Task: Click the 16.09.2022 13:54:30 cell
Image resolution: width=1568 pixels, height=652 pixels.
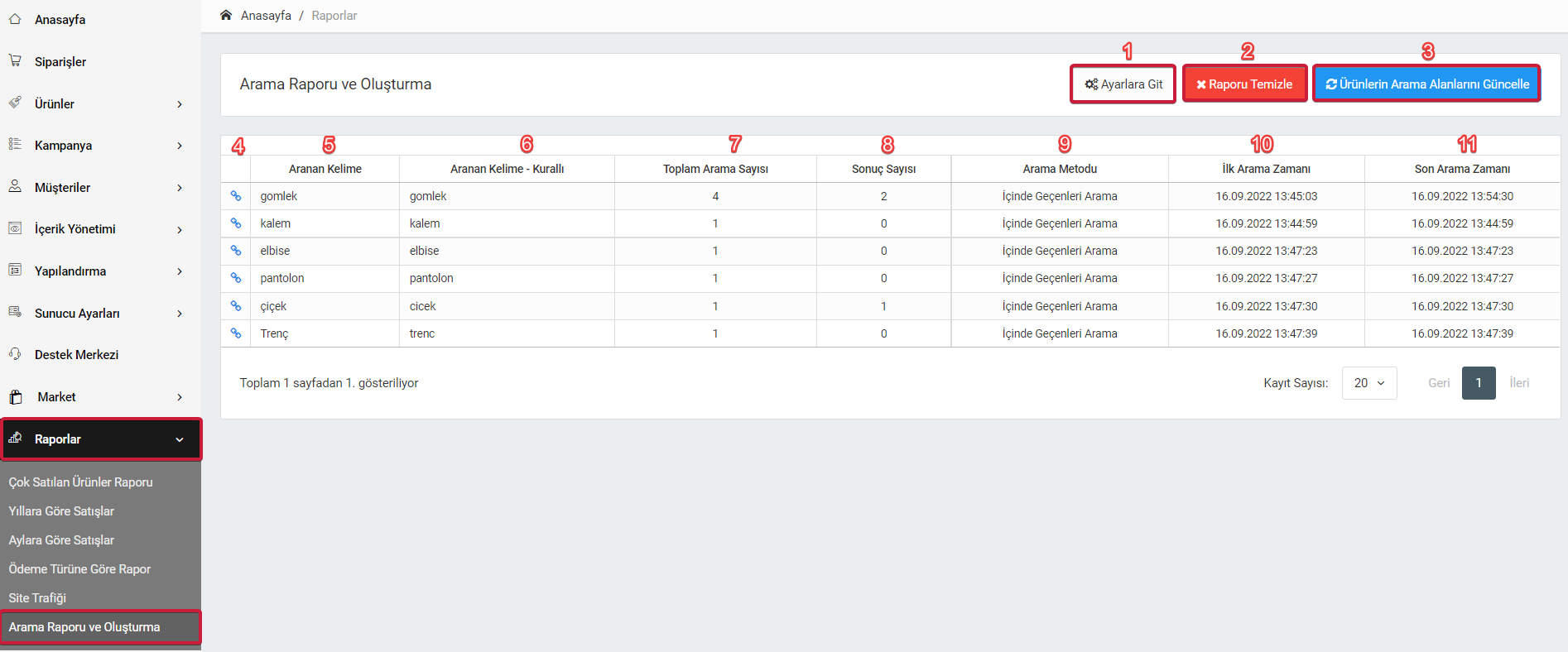Action: click(x=1462, y=196)
